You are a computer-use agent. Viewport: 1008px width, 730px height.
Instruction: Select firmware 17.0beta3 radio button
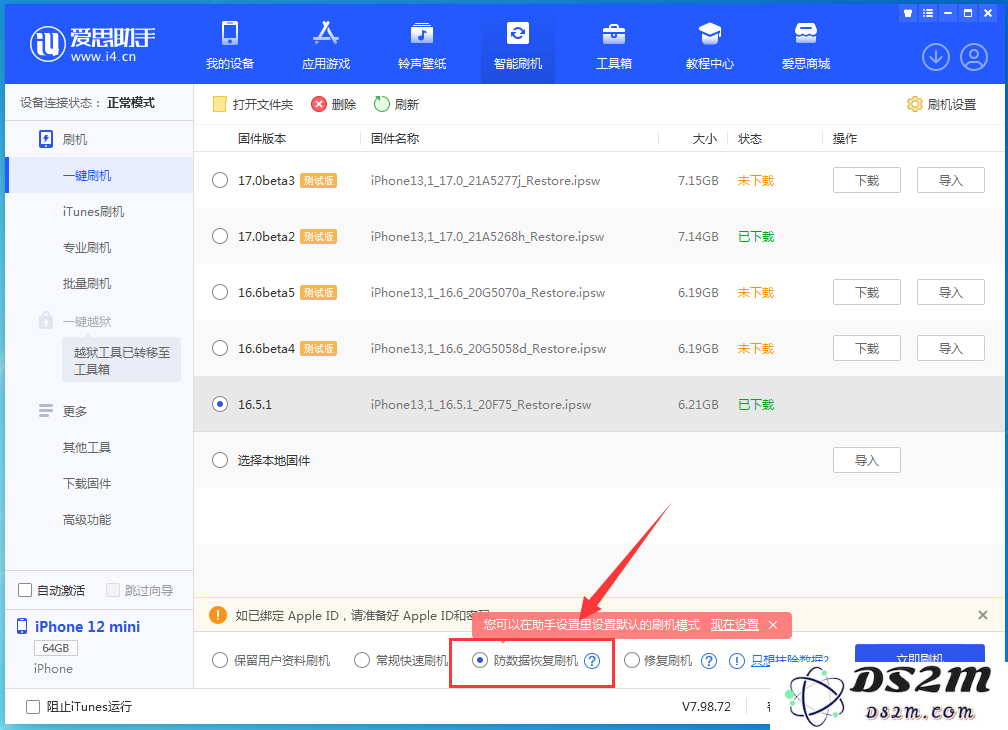(220, 180)
